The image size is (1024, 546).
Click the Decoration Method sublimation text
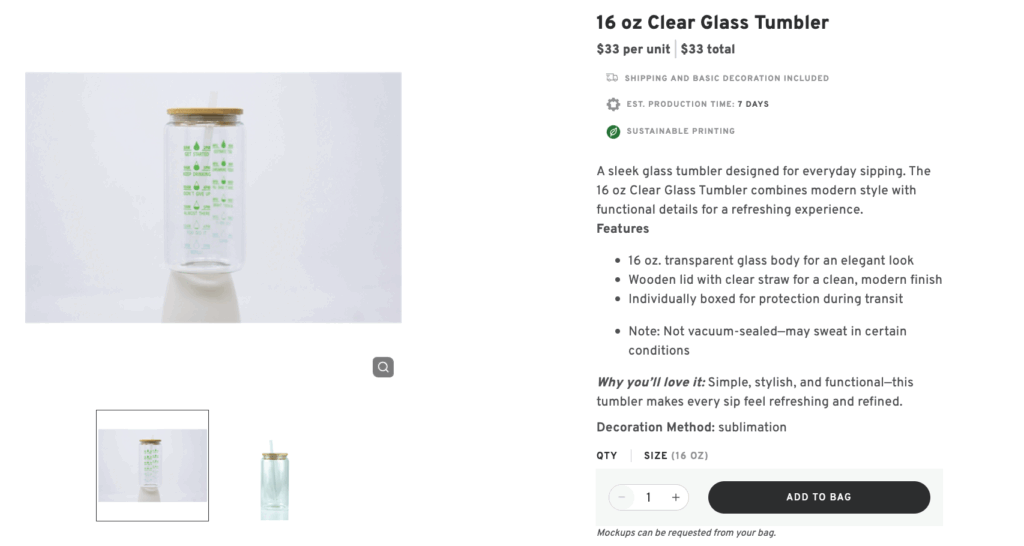point(691,427)
